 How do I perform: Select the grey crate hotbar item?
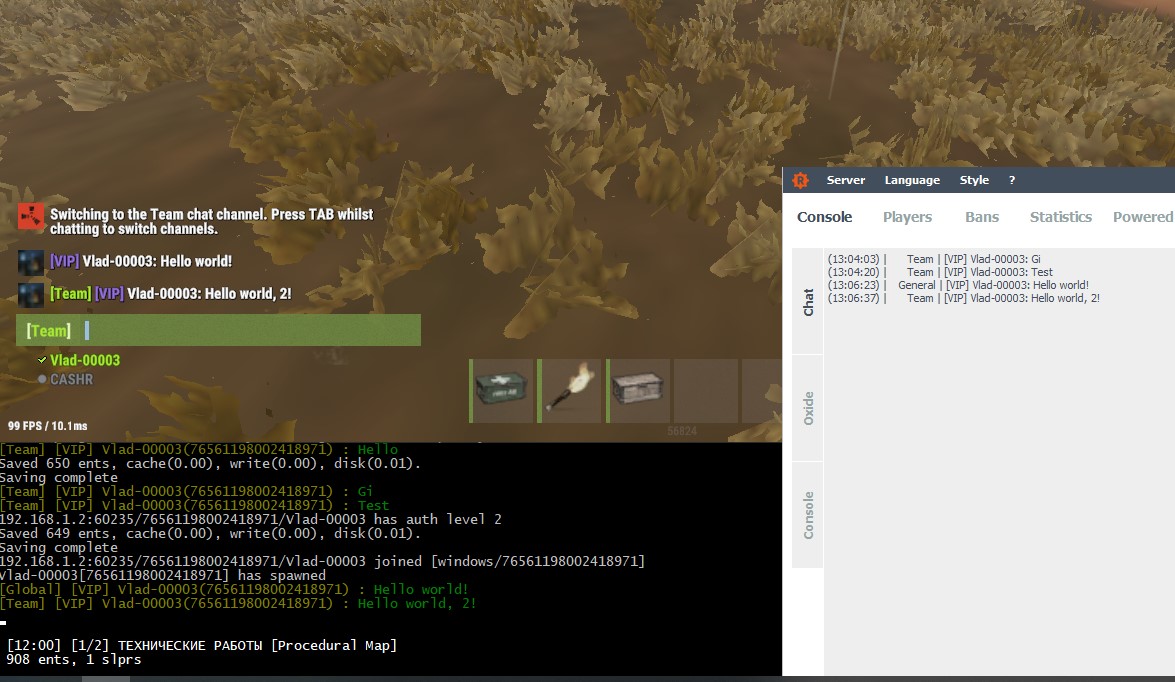click(638, 391)
